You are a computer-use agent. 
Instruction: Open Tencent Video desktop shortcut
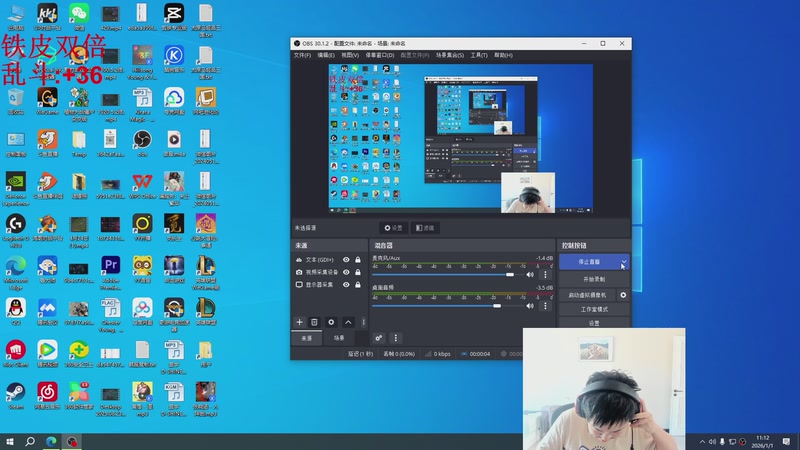[47, 353]
